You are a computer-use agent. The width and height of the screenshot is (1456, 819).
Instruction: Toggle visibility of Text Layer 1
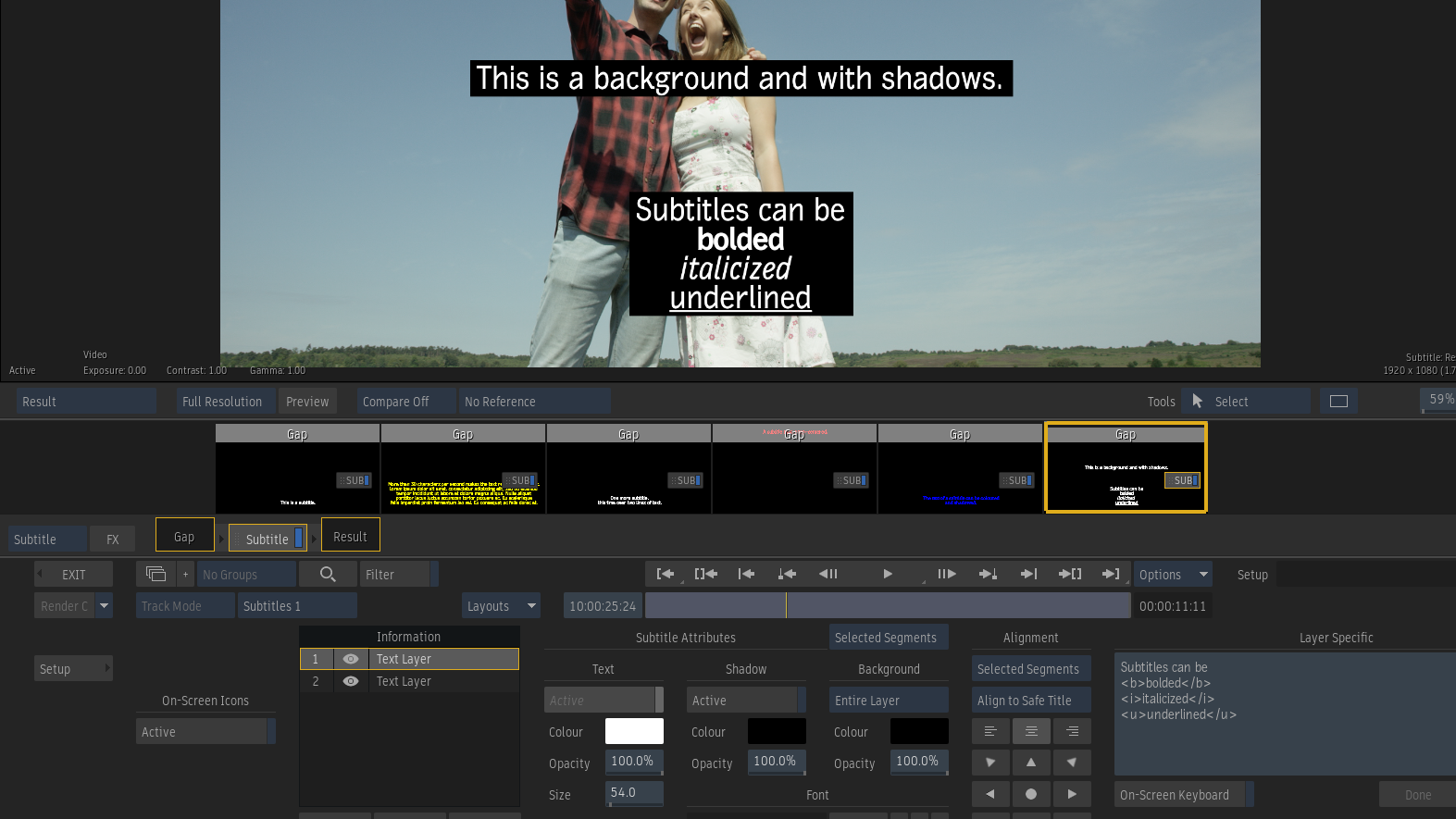(x=351, y=659)
